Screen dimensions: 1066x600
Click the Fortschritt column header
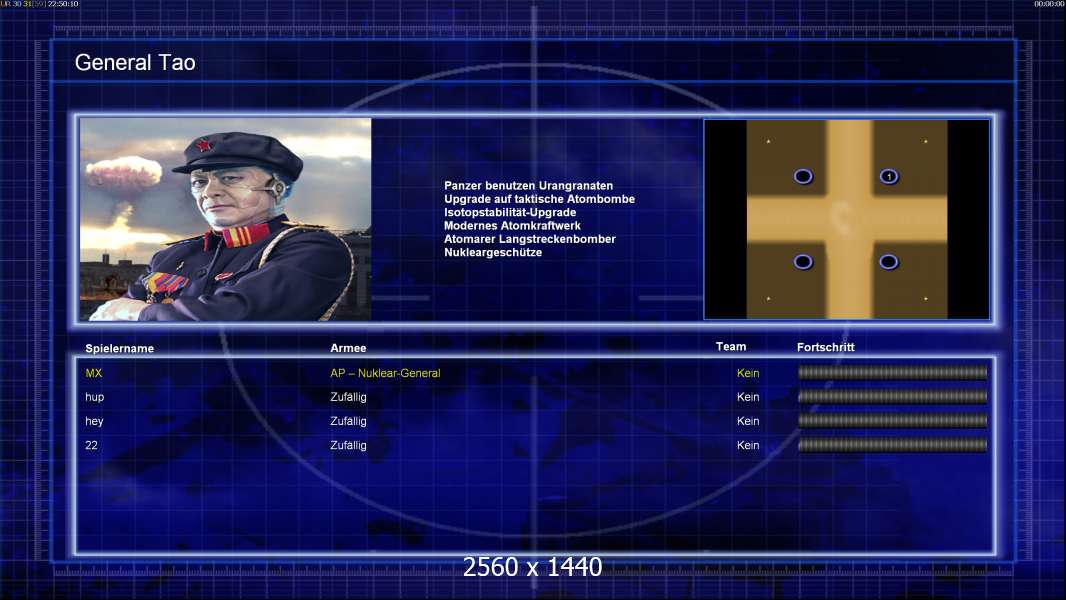[825, 347]
